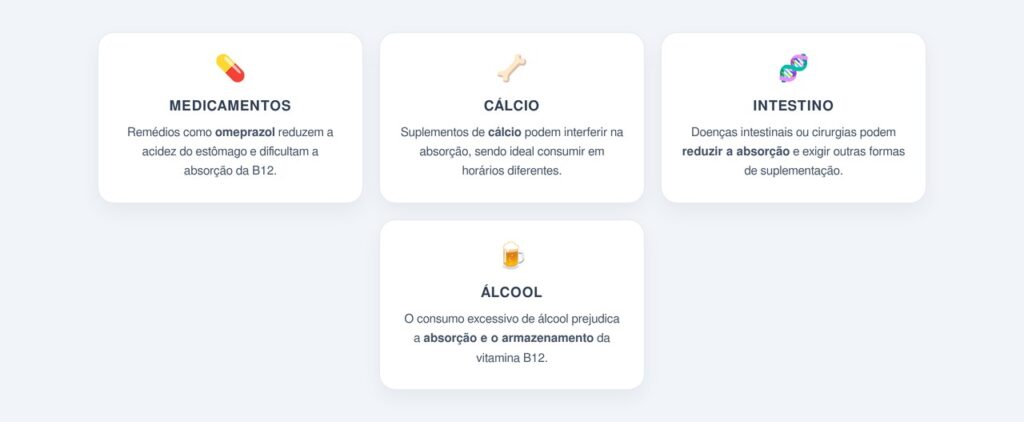Screen dimensions: 1024x422
Task: Select the ÁLCOOL card heading
Action: point(511,292)
